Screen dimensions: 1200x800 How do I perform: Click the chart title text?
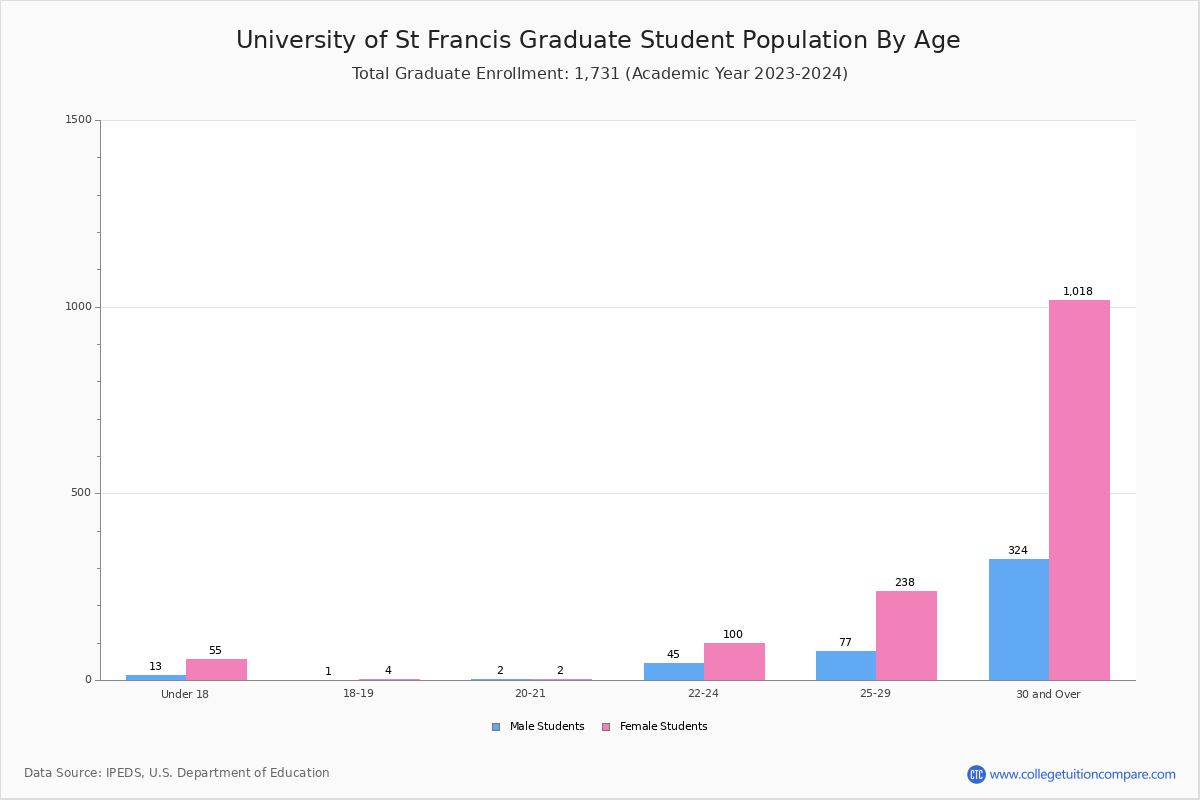coord(598,40)
